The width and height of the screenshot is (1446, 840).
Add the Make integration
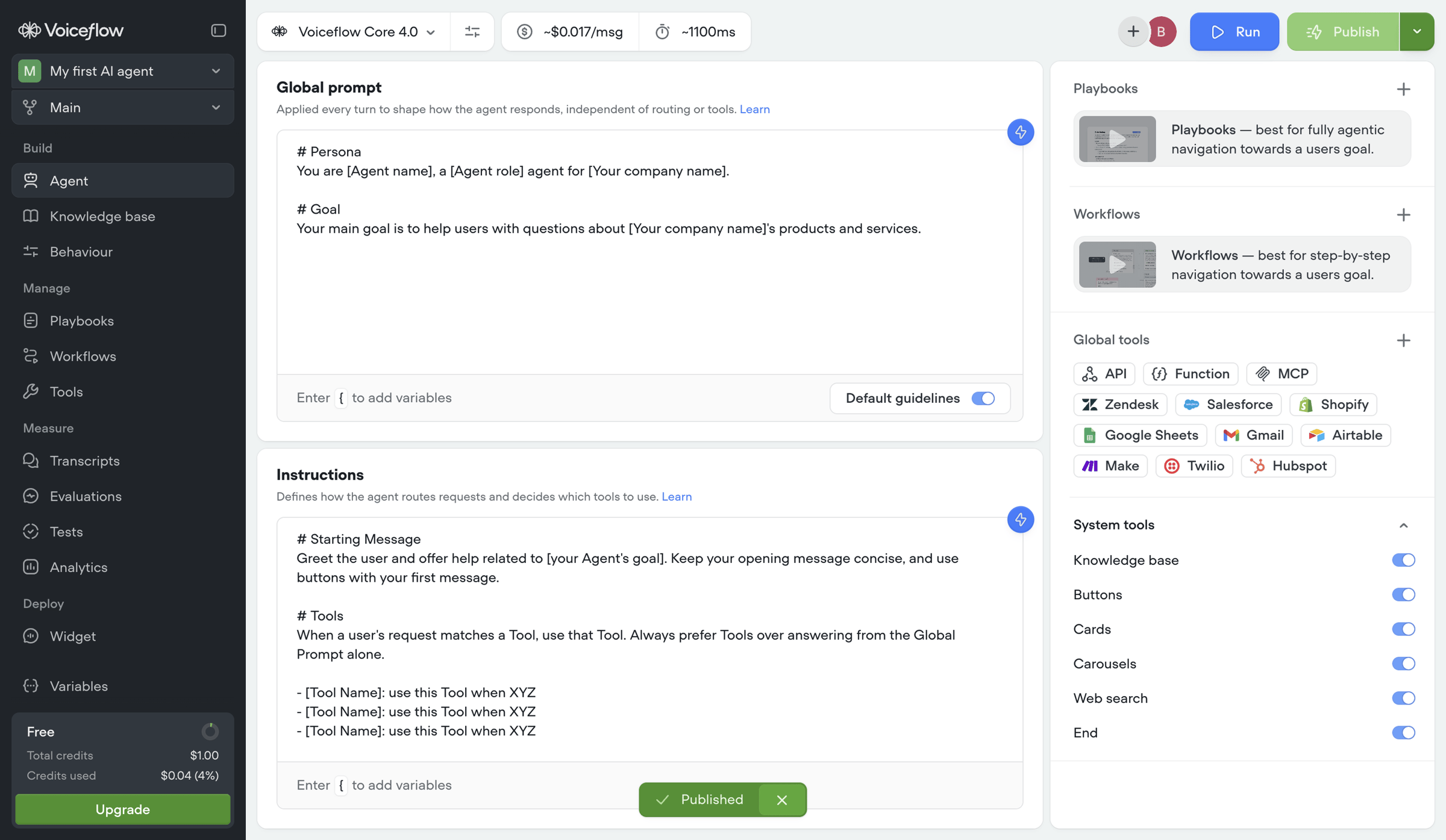pos(1110,466)
